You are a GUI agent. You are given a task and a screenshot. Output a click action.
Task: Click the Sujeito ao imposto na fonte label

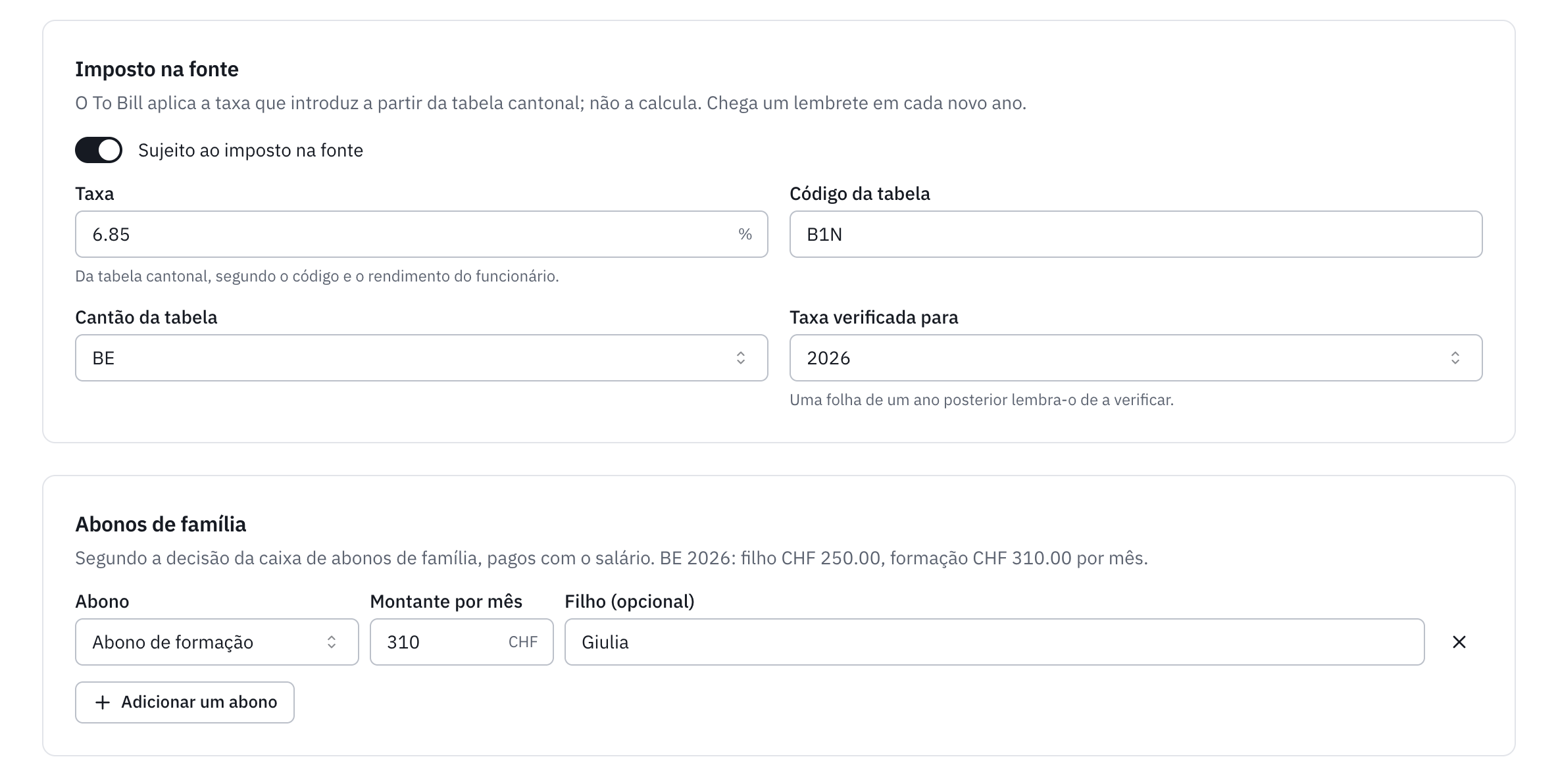[x=251, y=150]
